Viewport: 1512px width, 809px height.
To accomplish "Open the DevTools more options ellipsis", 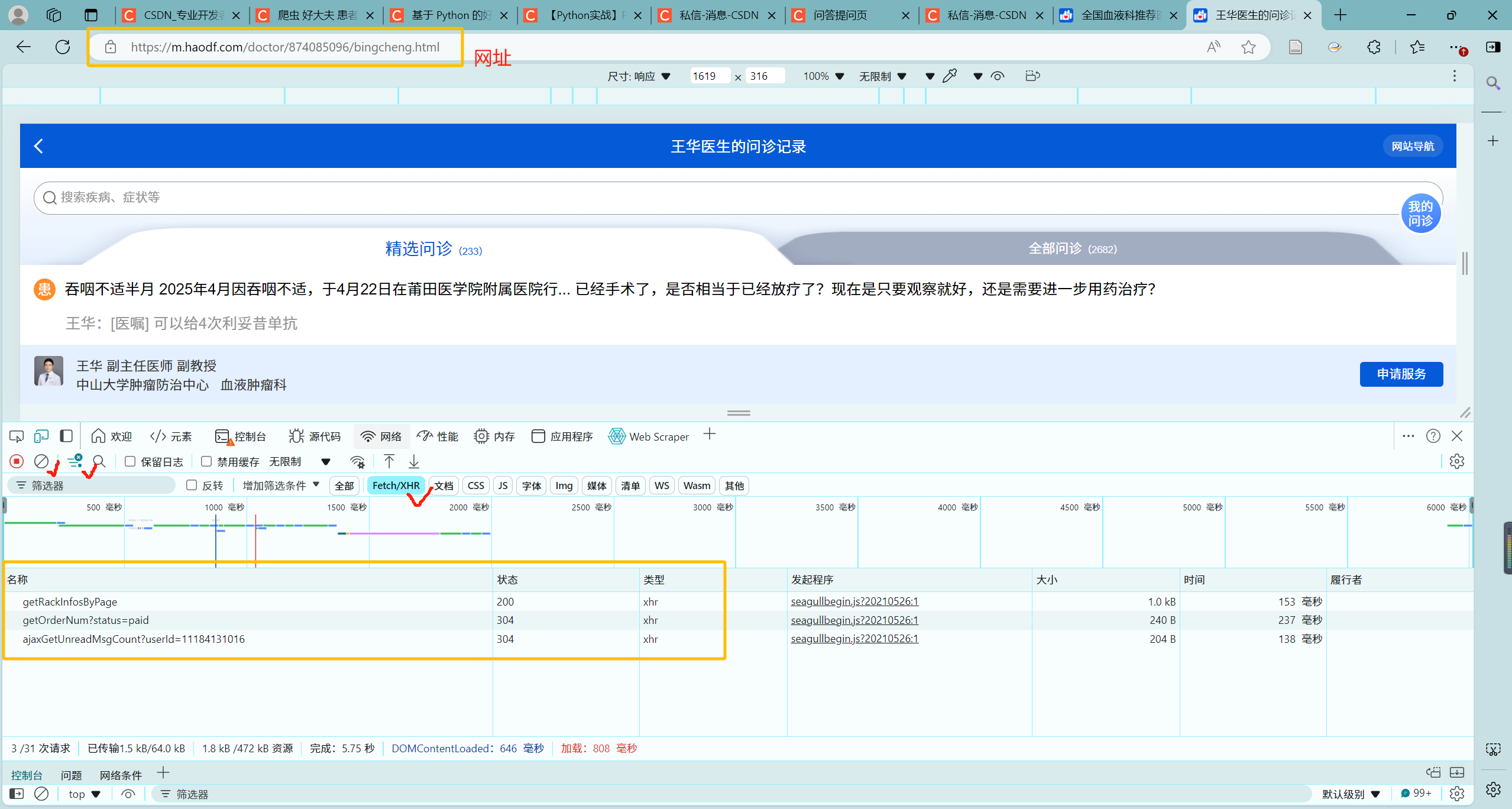I will [1409, 436].
